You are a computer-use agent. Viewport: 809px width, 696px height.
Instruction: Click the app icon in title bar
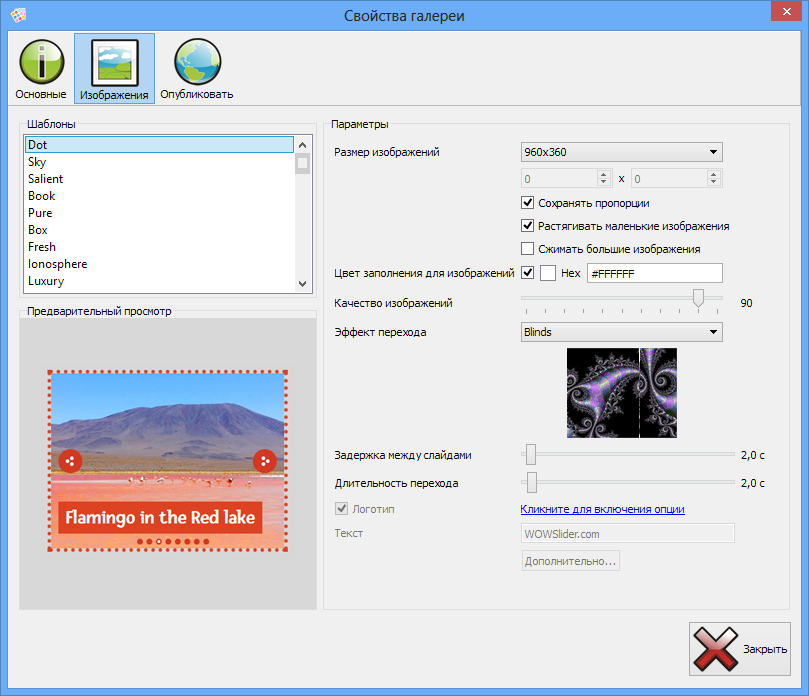(x=18, y=15)
